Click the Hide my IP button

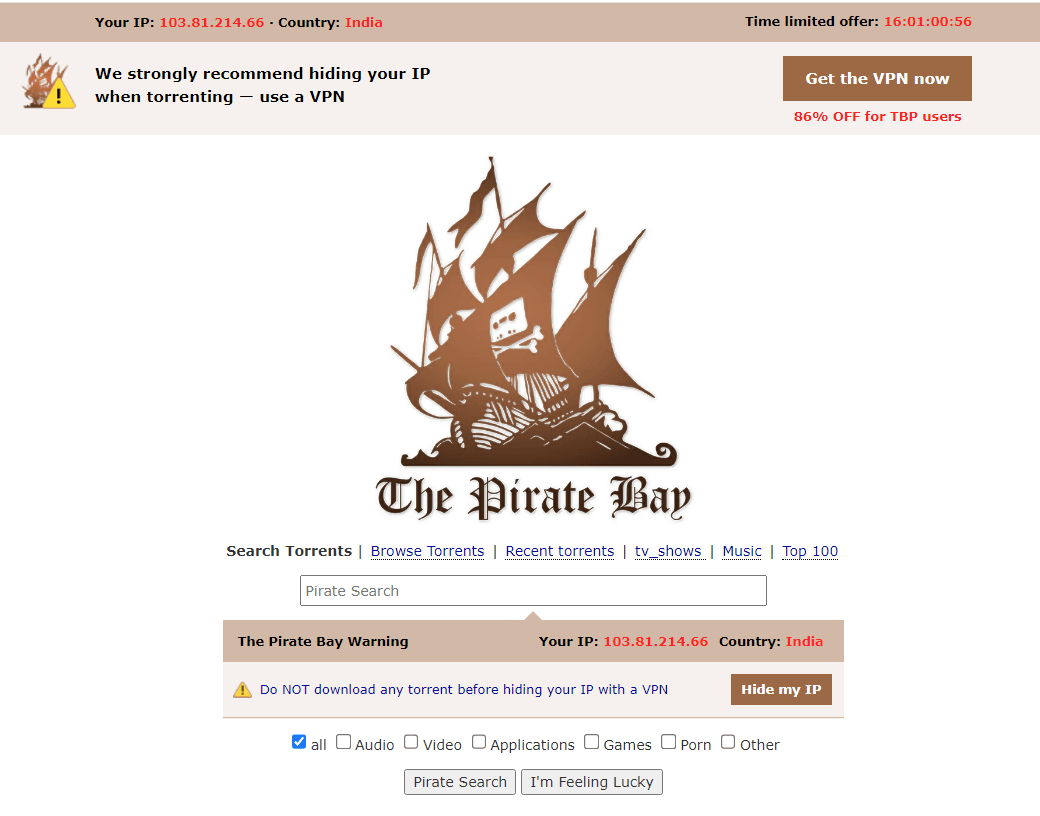(781, 690)
